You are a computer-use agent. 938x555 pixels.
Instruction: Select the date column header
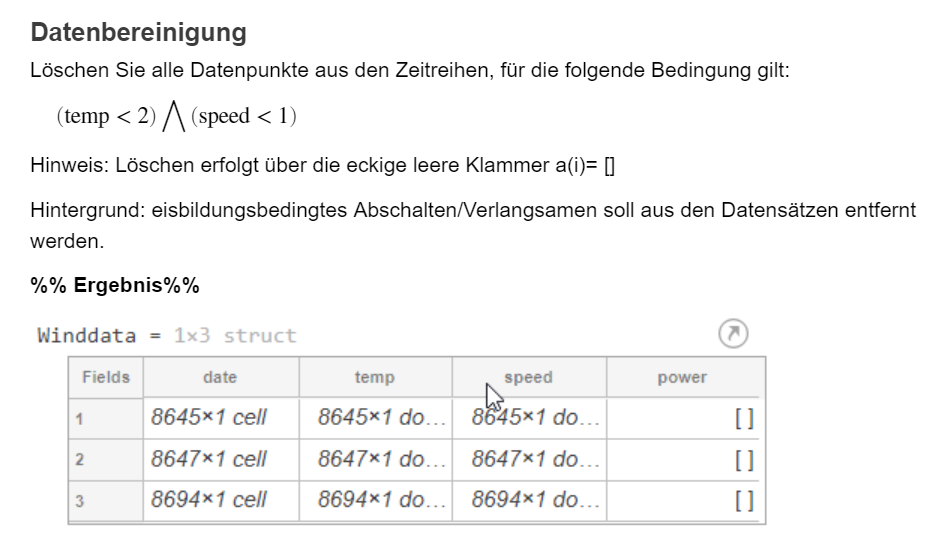(220, 377)
